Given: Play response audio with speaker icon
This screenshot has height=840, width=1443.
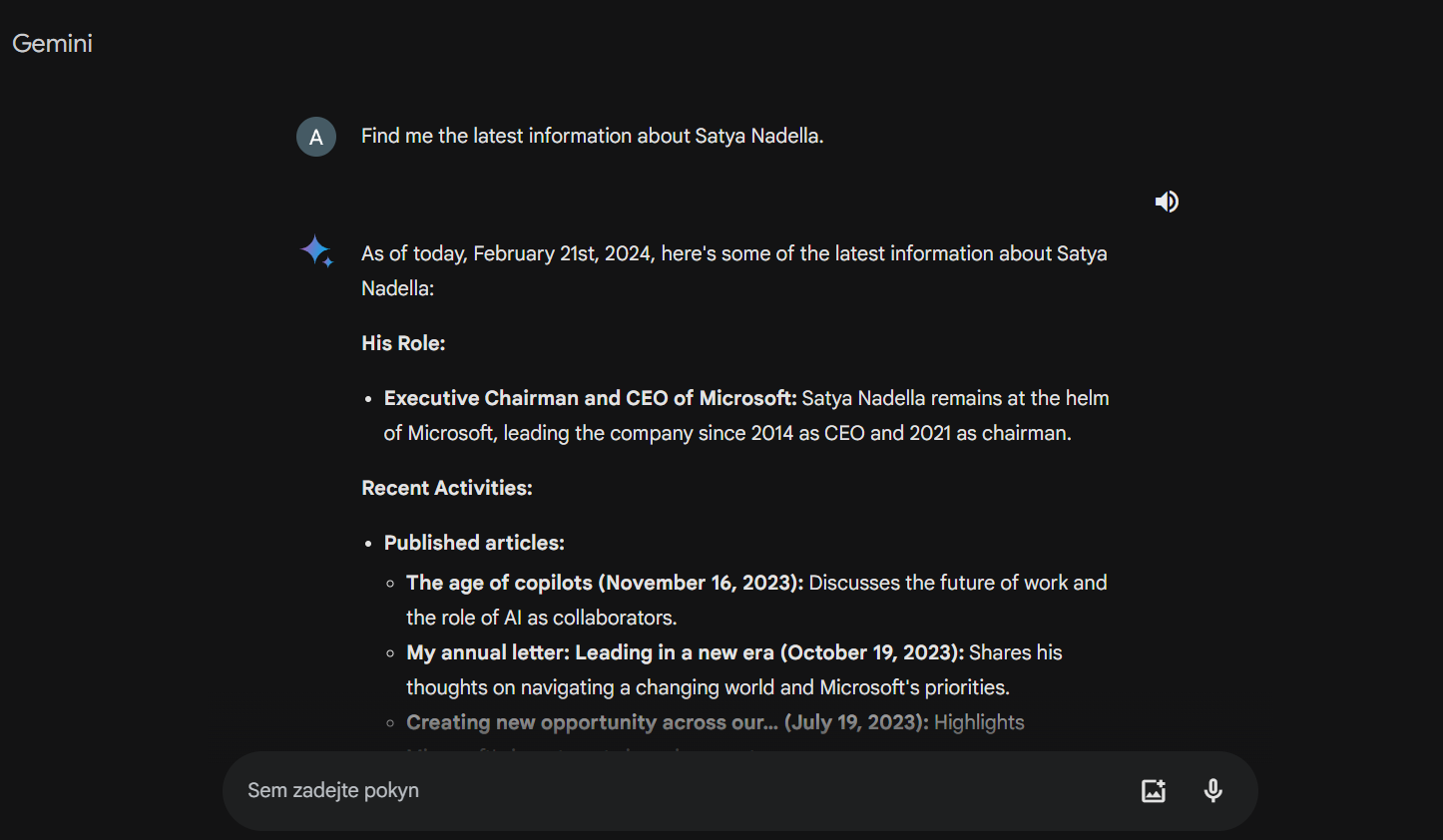Looking at the screenshot, I should click(1167, 202).
